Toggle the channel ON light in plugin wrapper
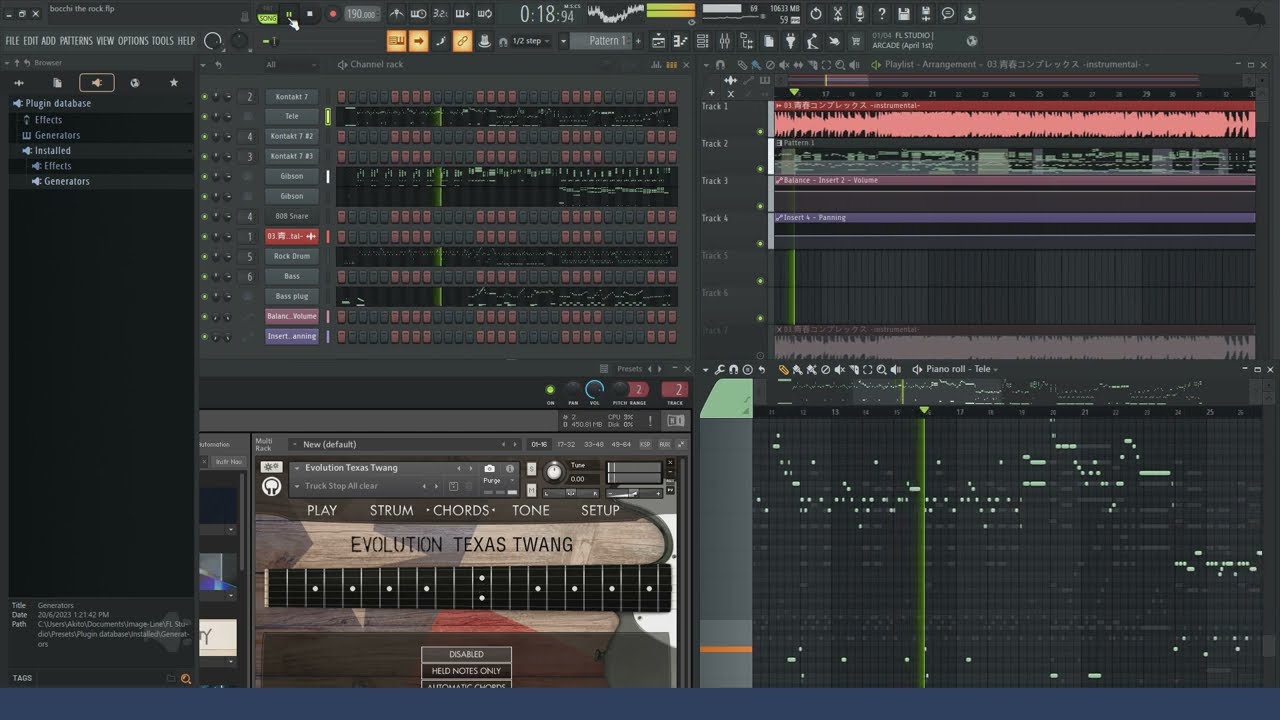This screenshot has height=720, width=1280. click(550, 390)
